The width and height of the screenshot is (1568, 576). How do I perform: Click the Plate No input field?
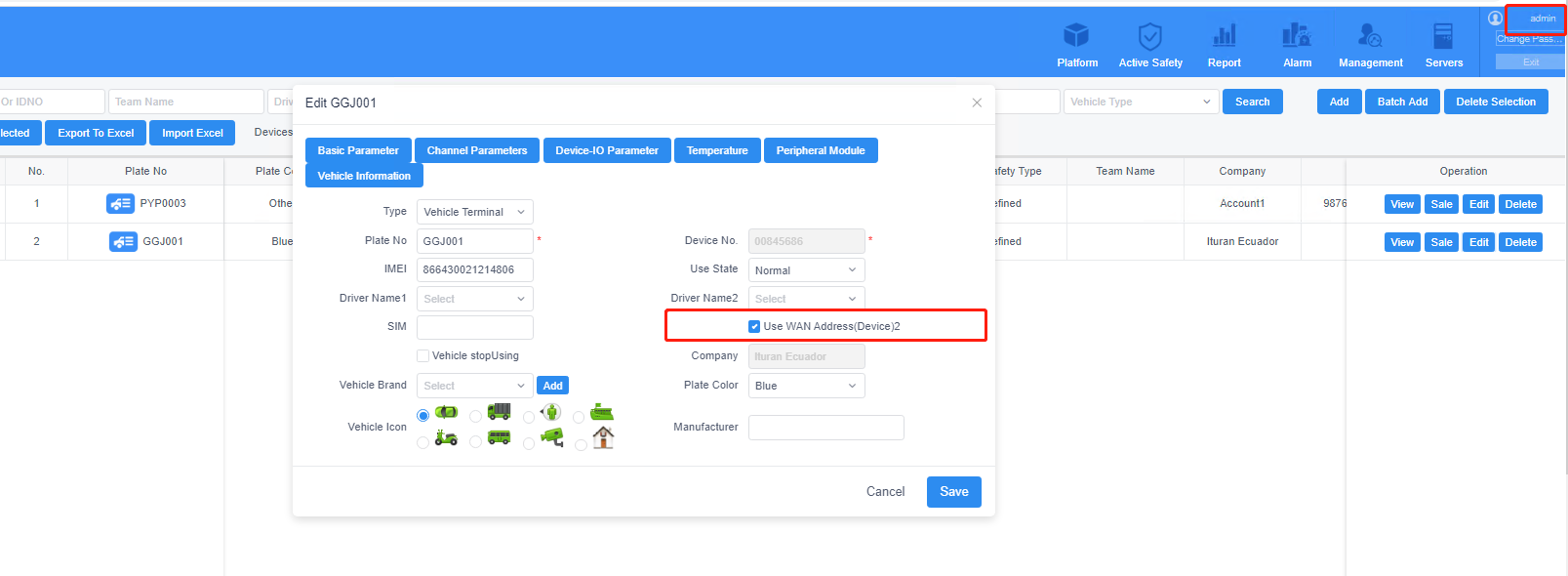[x=475, y=241]
